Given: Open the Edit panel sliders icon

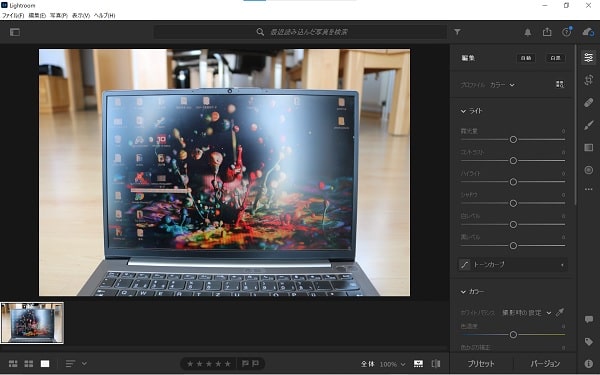Looking at the screenshot, I should [x=589, y=58].
